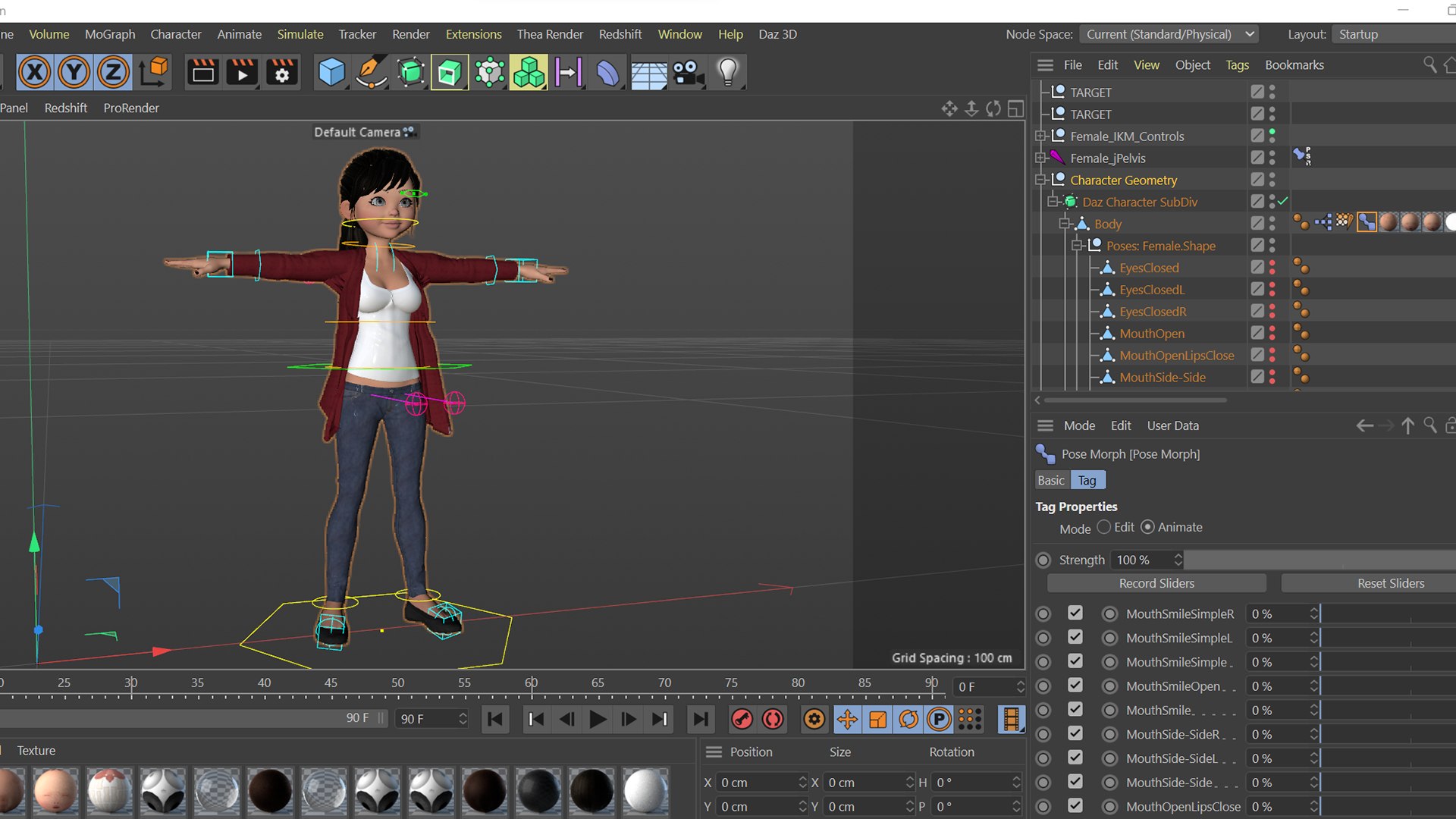Click the MoGraph Cloner icon
This screenshot has width=1456, height=819.
click(x=489, y=73)
